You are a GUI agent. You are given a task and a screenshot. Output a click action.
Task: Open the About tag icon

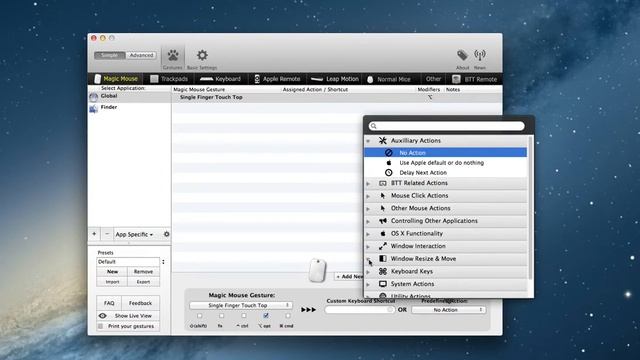tap(462, 55)
